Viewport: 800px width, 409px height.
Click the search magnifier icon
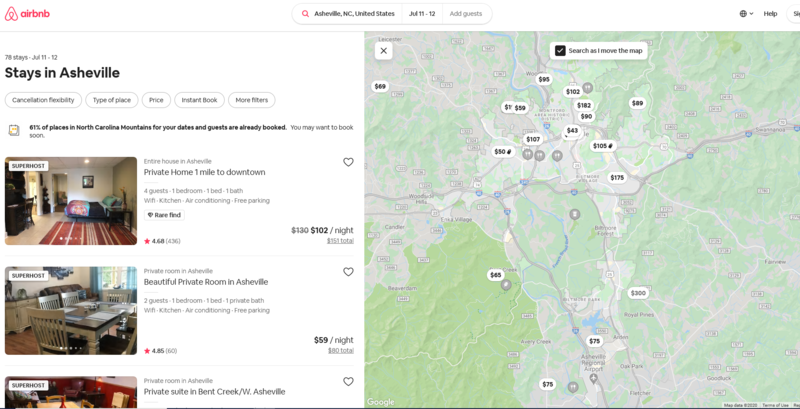[x=305, y=14]
